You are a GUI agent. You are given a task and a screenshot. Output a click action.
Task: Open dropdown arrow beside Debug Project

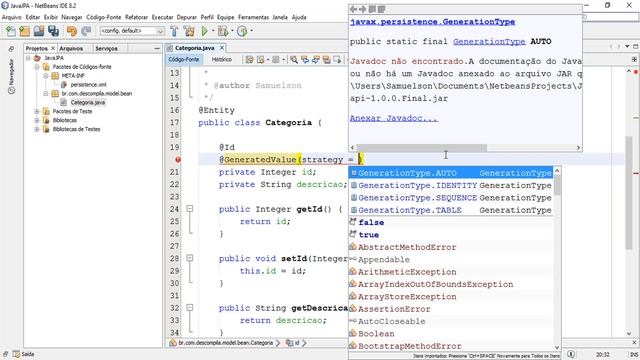tap(232, 31)
